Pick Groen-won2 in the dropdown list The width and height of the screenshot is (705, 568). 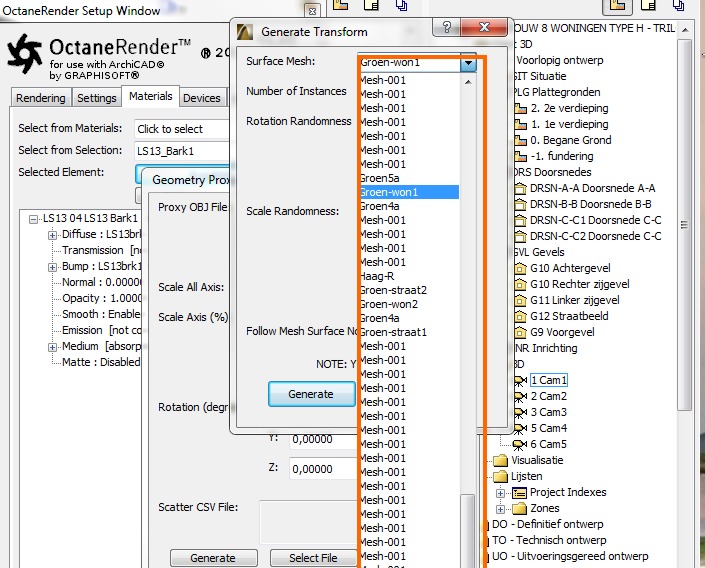[389, 304]
